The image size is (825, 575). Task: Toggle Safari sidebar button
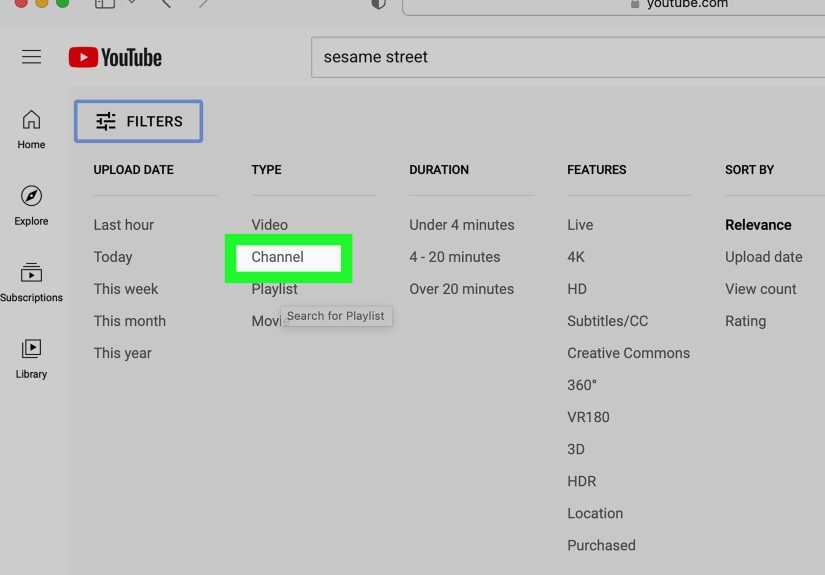(105, 4)
